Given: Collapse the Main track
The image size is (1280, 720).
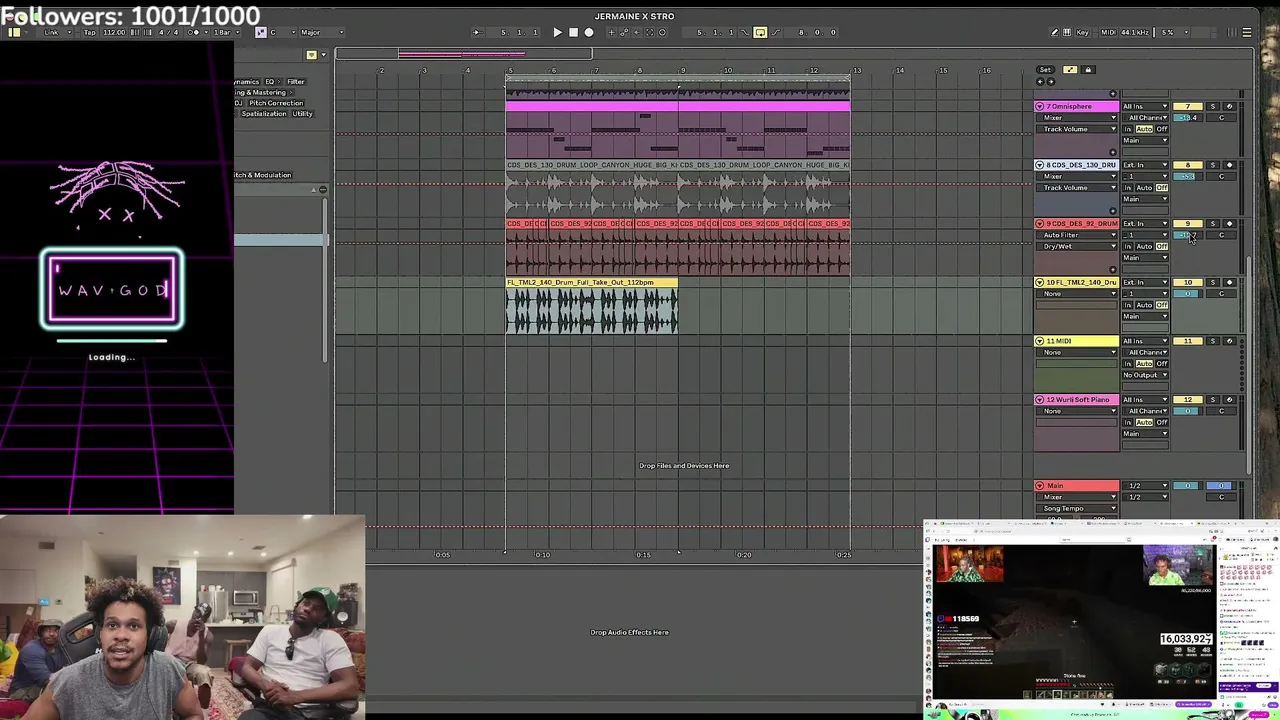Looking at the screenshot, I should (x=1040, y=486).
